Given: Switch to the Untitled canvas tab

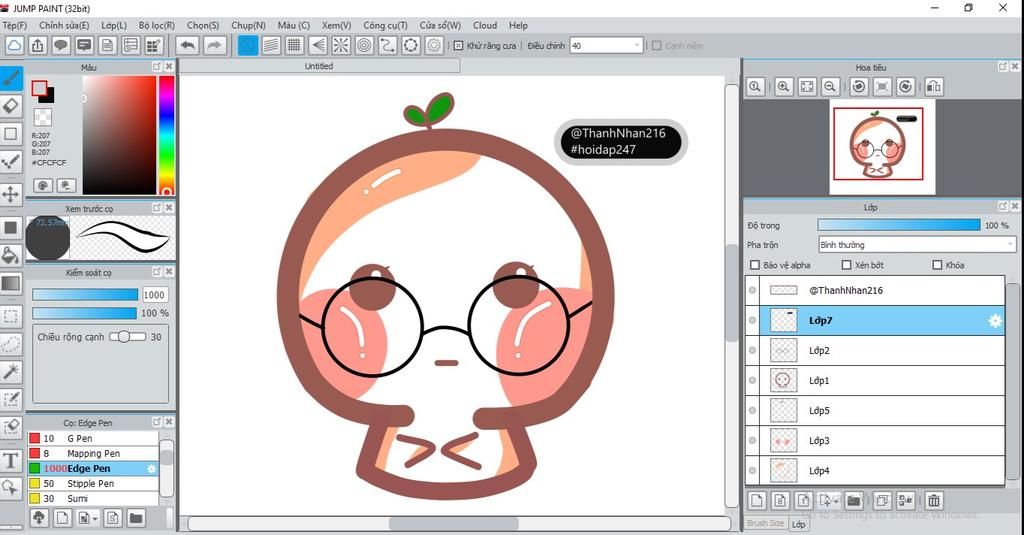Looking at the screenshot, I should click(x=319, y=66).
